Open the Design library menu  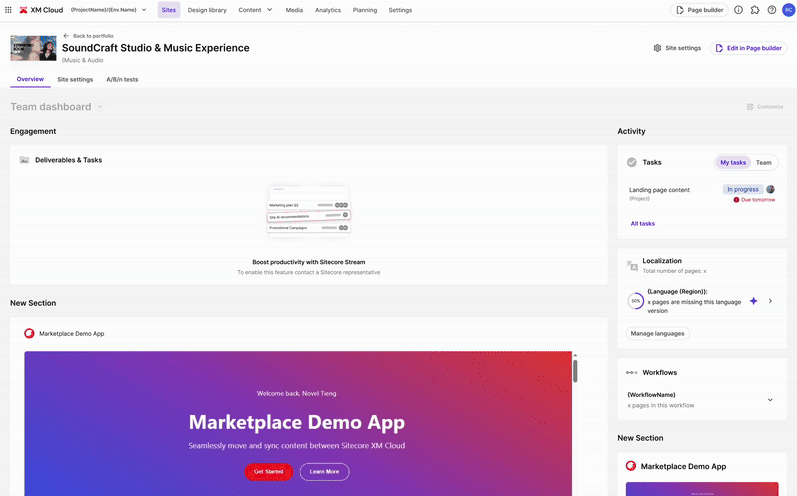click(x=207, y=10)
